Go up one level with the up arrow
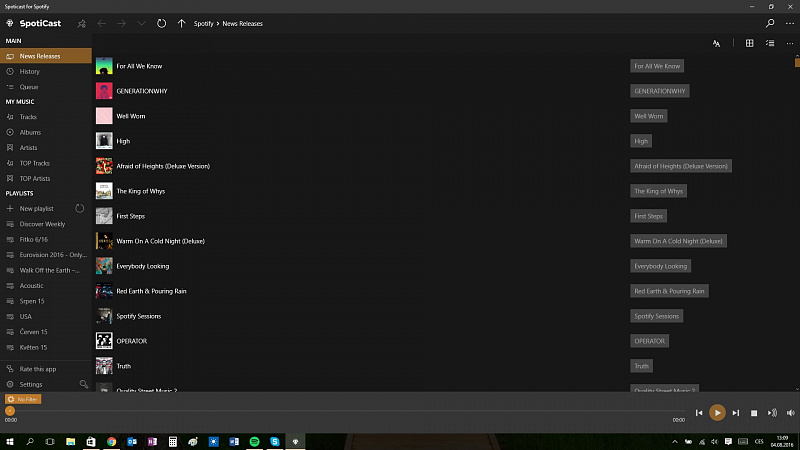This screenshot has height=450, width=800. point(181,23)
